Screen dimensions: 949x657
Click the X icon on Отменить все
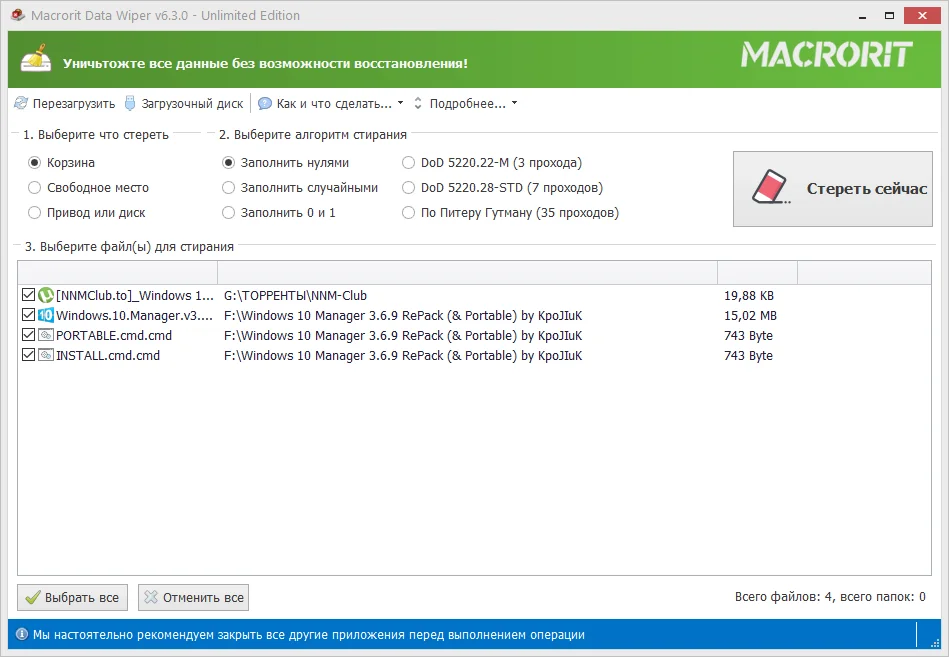[151, 597]
